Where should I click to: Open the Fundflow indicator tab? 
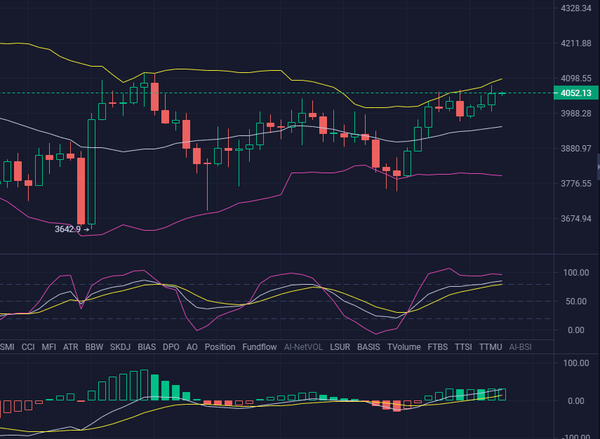pos(259,347)
